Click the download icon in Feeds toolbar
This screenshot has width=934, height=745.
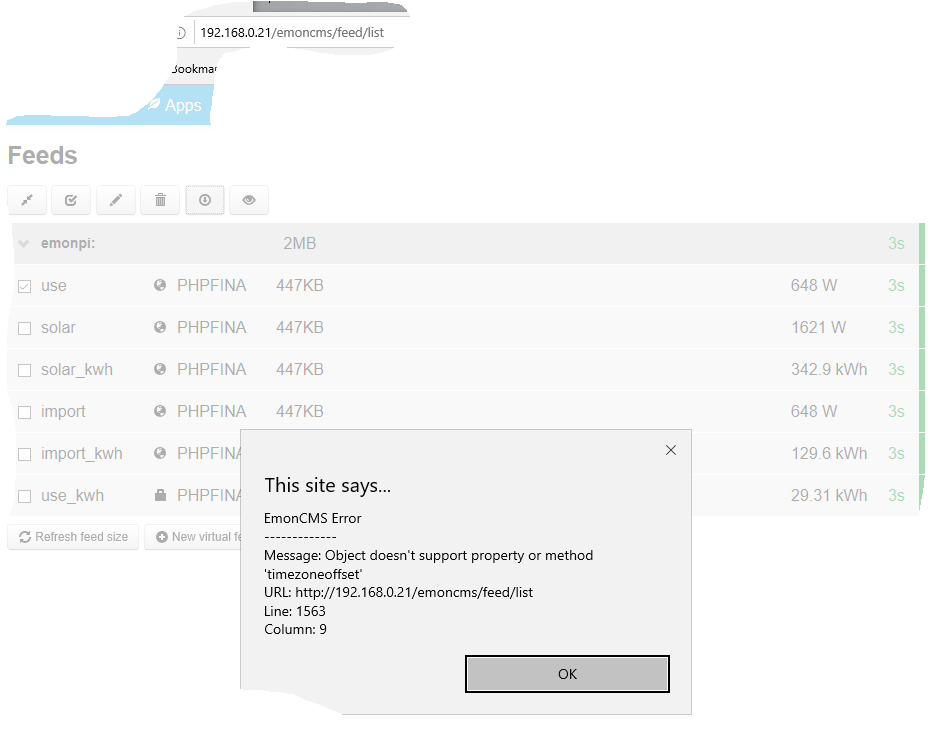[x=205, y=200]
